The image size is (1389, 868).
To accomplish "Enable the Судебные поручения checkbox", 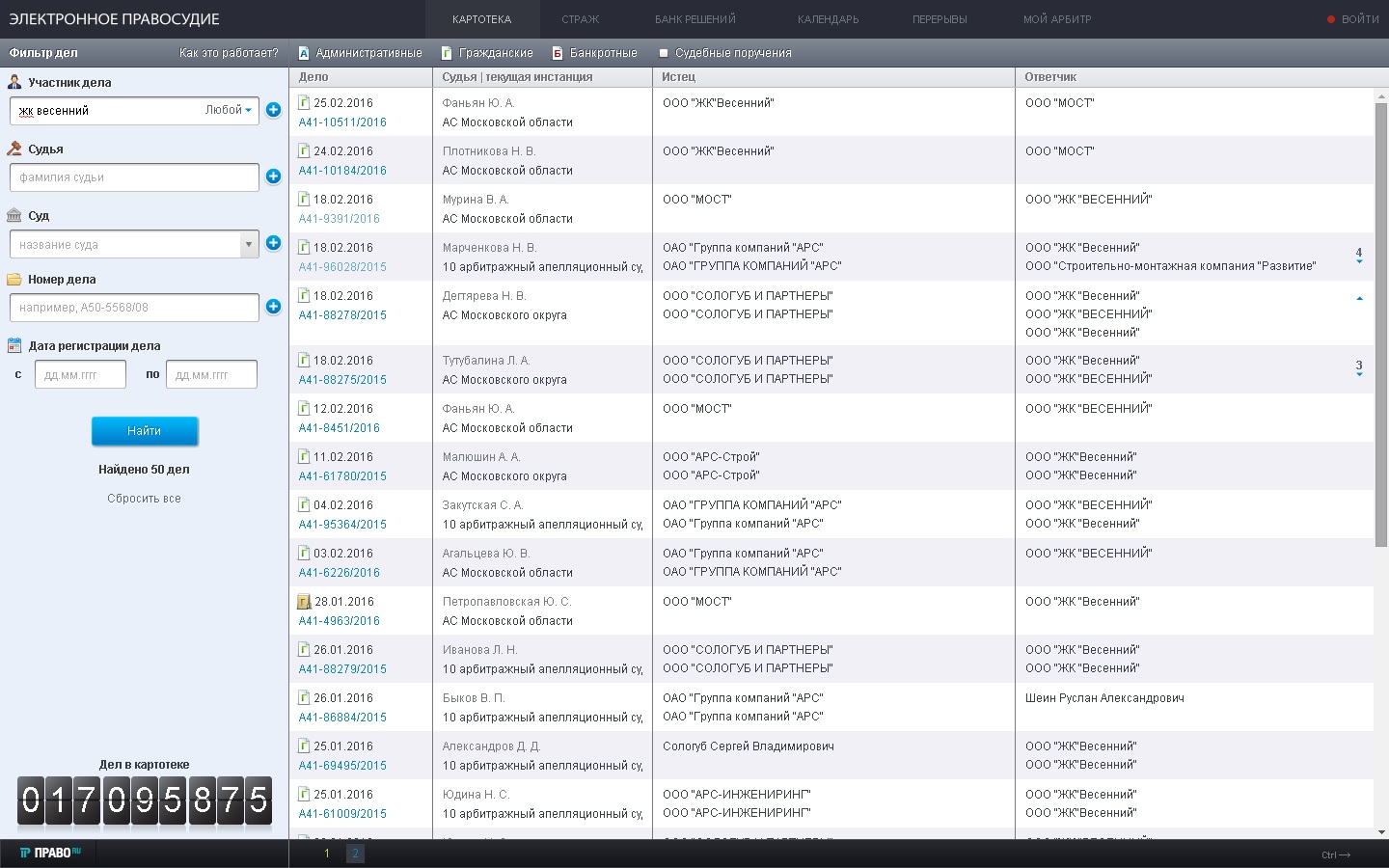I will 664,53.
